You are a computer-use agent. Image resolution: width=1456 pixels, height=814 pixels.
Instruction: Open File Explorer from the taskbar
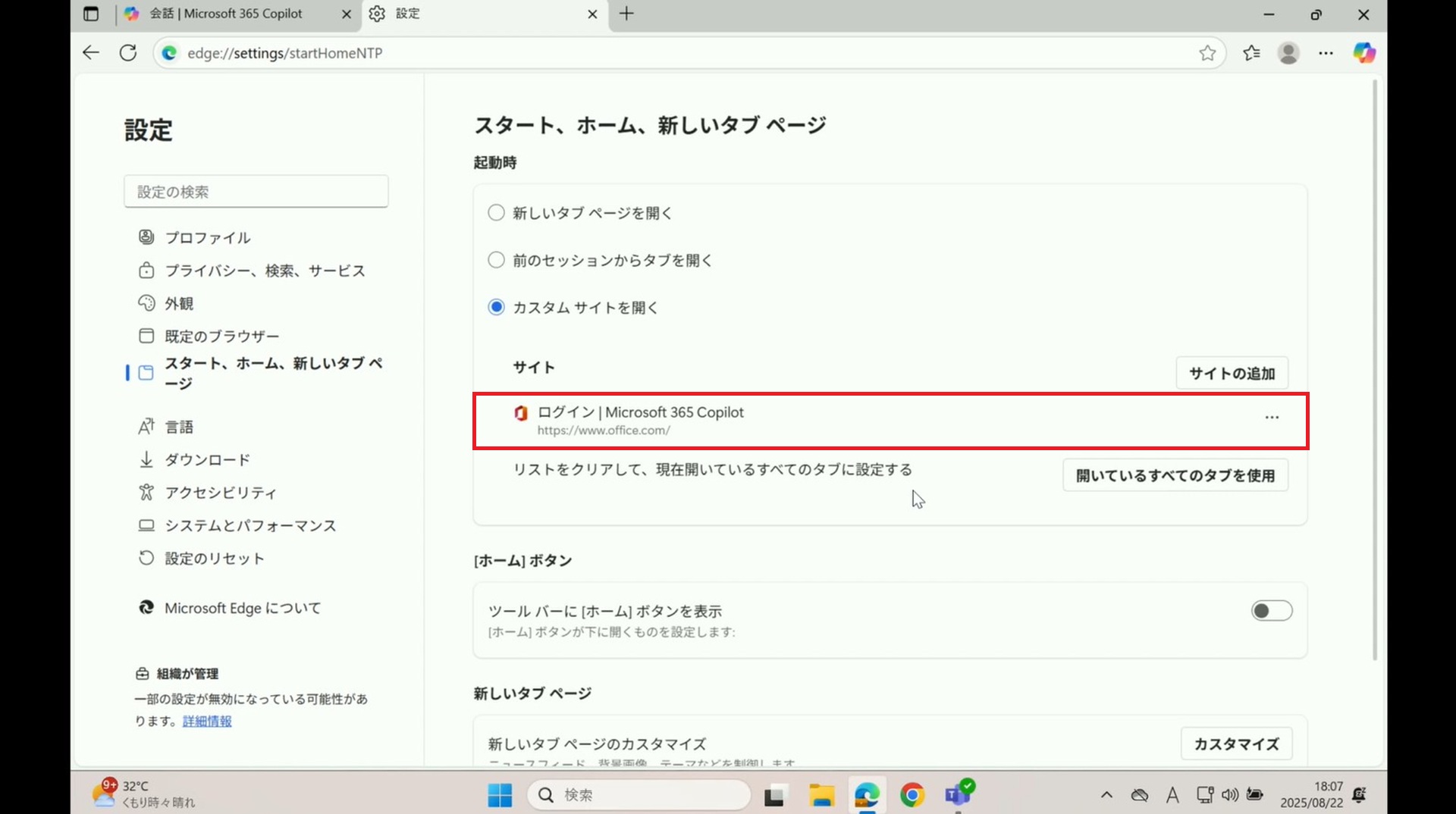(x=821, y=794)
